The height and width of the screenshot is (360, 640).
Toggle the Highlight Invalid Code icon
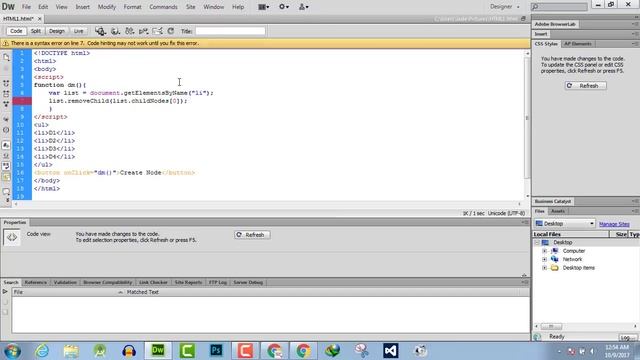6,156
